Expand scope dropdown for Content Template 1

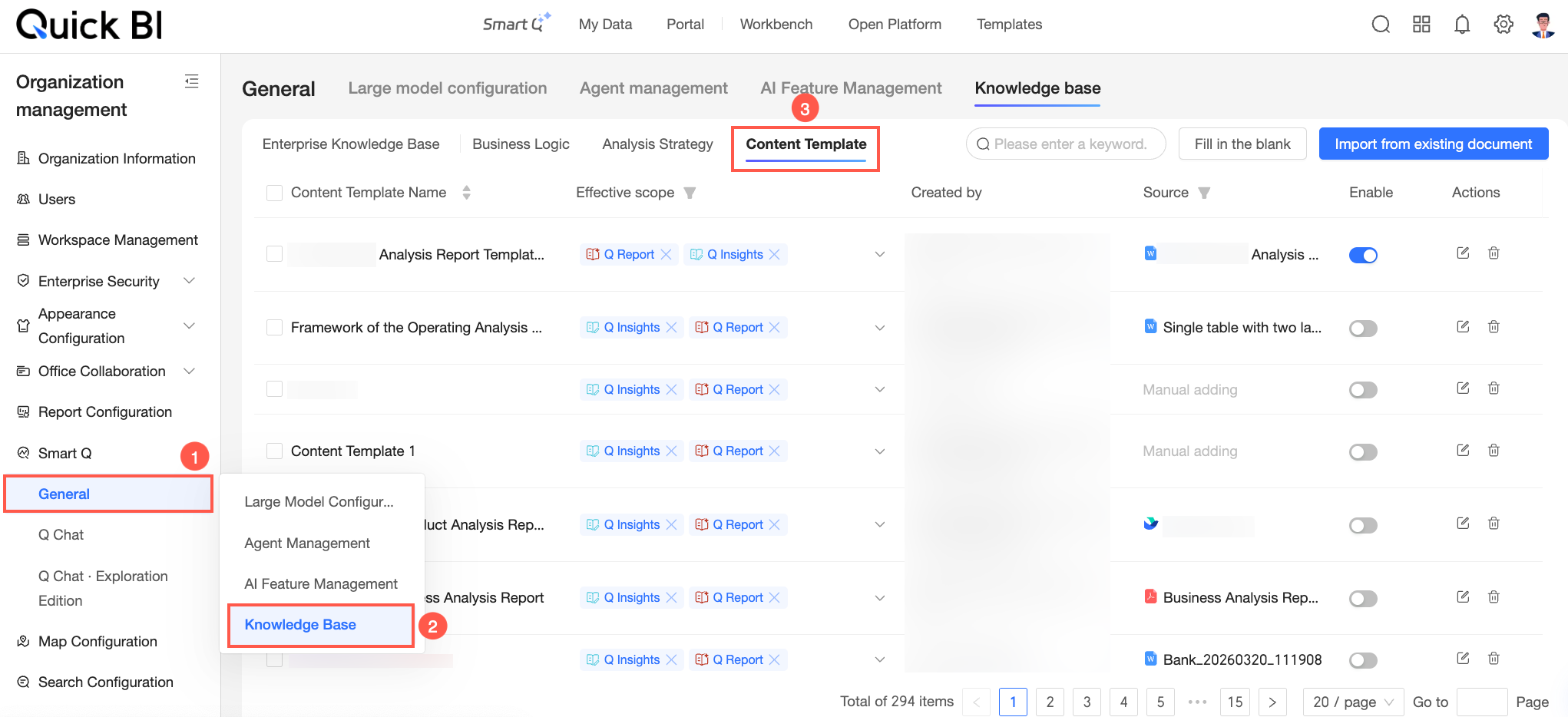click(880, 451)
